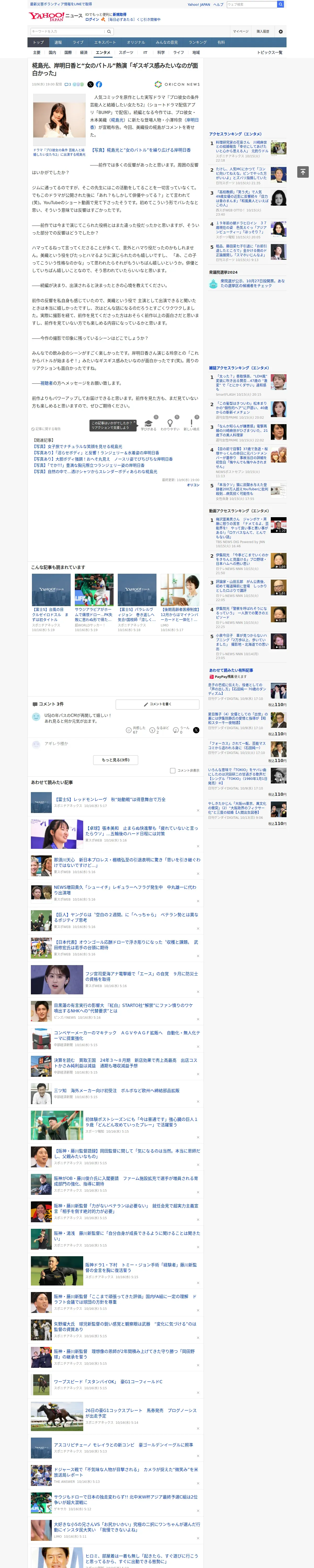Open the 小泉今日子 video ranking item

tap(242, 642)
